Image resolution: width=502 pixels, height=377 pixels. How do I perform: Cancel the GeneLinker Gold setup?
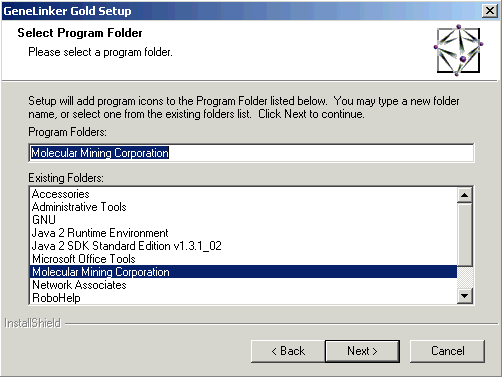pos(447,351)
